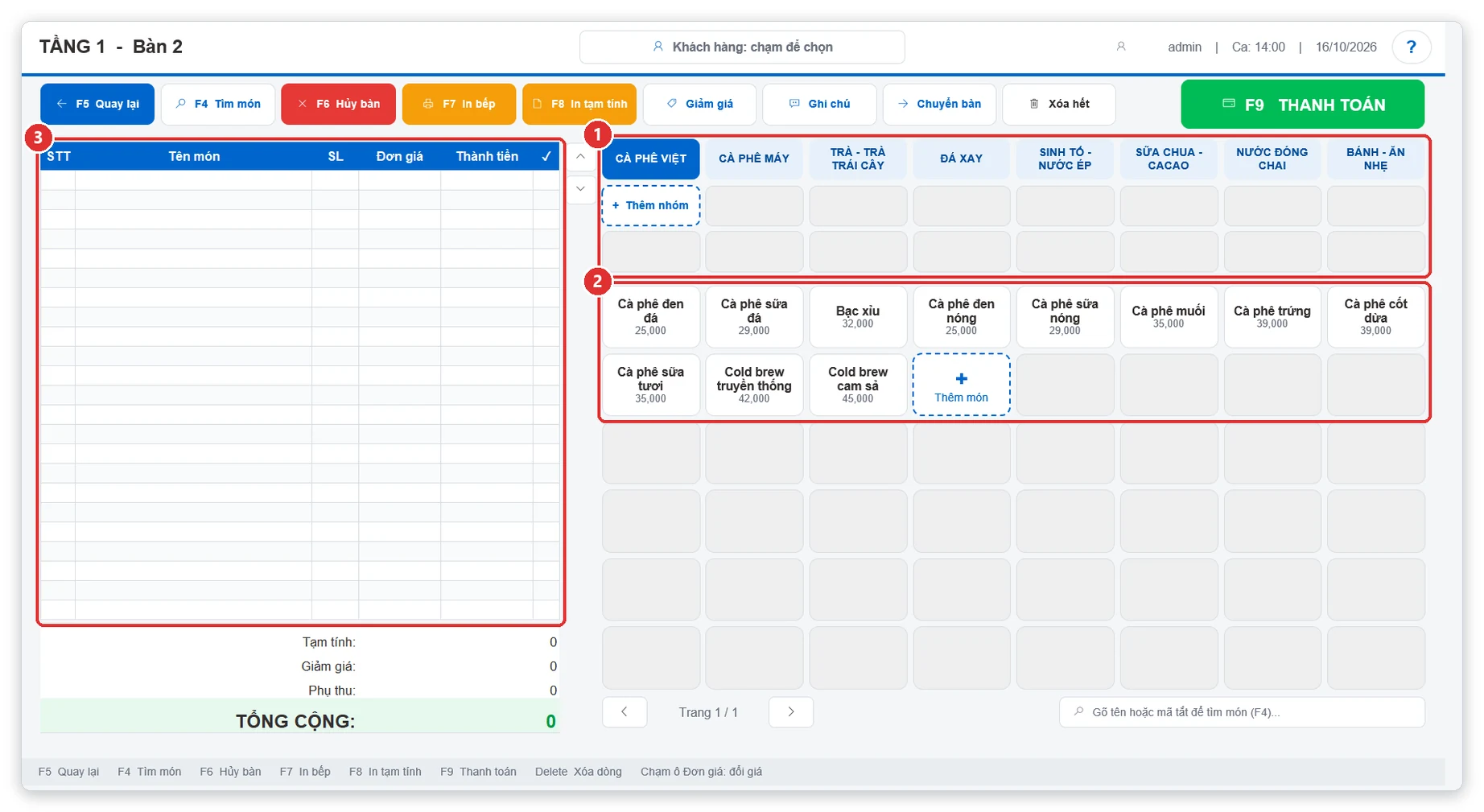Add Cà phê sữa nóng to order
This screenshot has width=1484, height=812.
1065,316
